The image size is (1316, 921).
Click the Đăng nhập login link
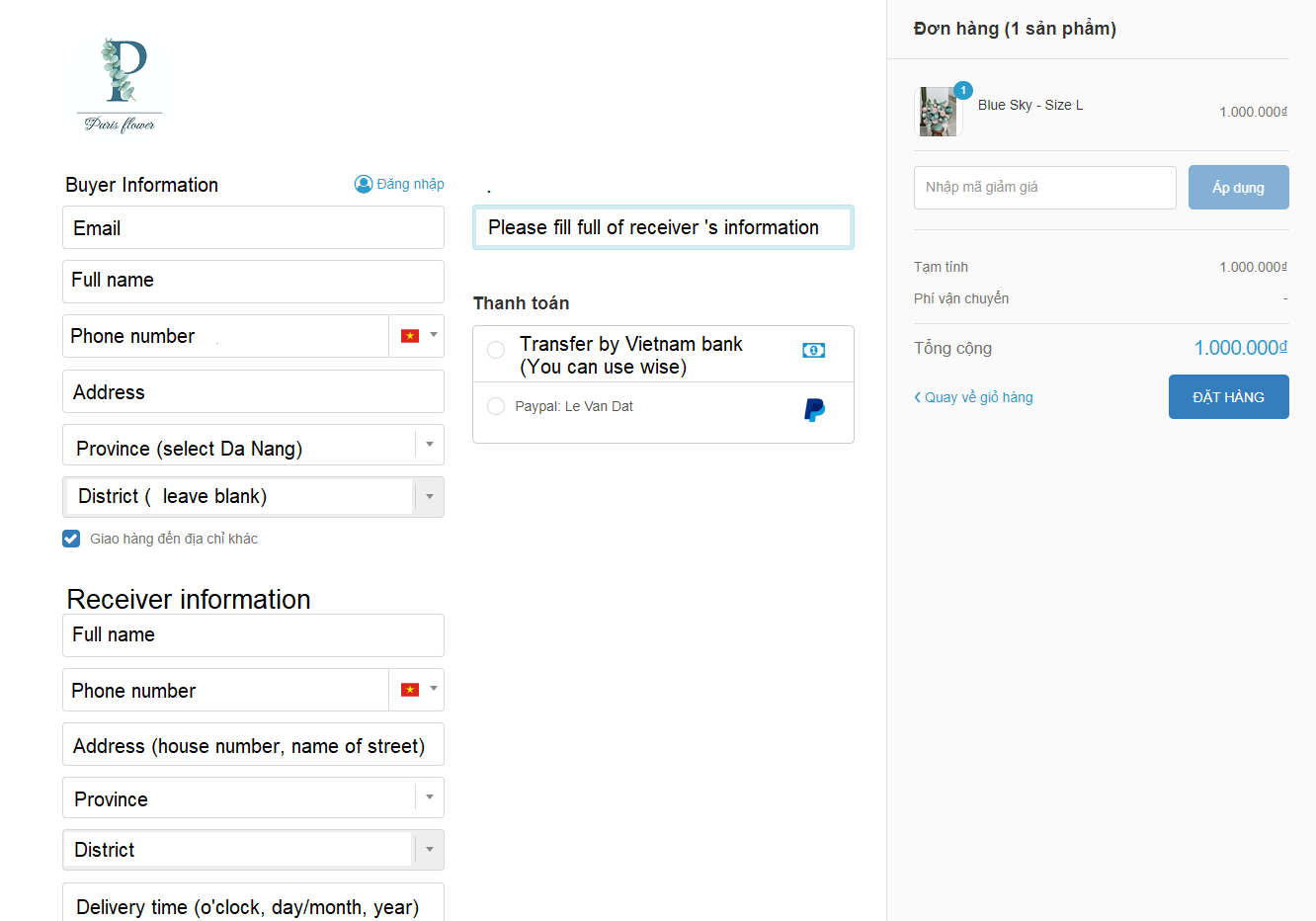tap(410, 184)
